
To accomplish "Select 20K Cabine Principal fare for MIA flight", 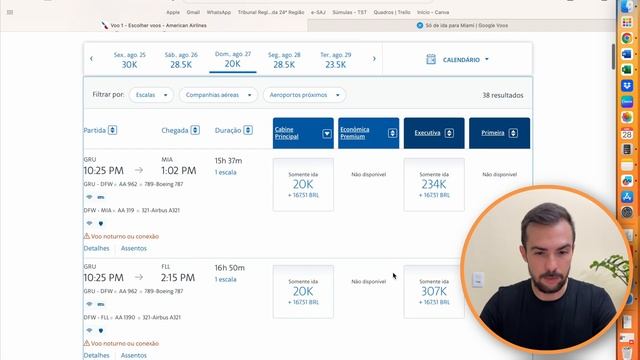I will [x=303, y=184].
